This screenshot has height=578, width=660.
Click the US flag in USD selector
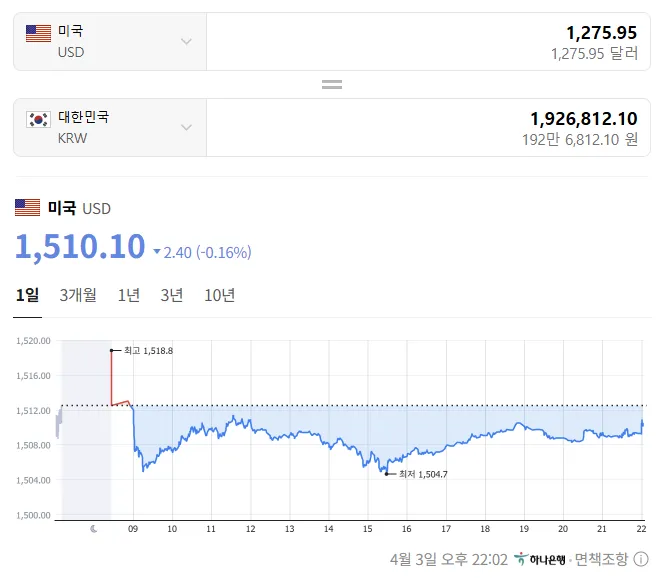pyautogui.click(x=38, y=34)
